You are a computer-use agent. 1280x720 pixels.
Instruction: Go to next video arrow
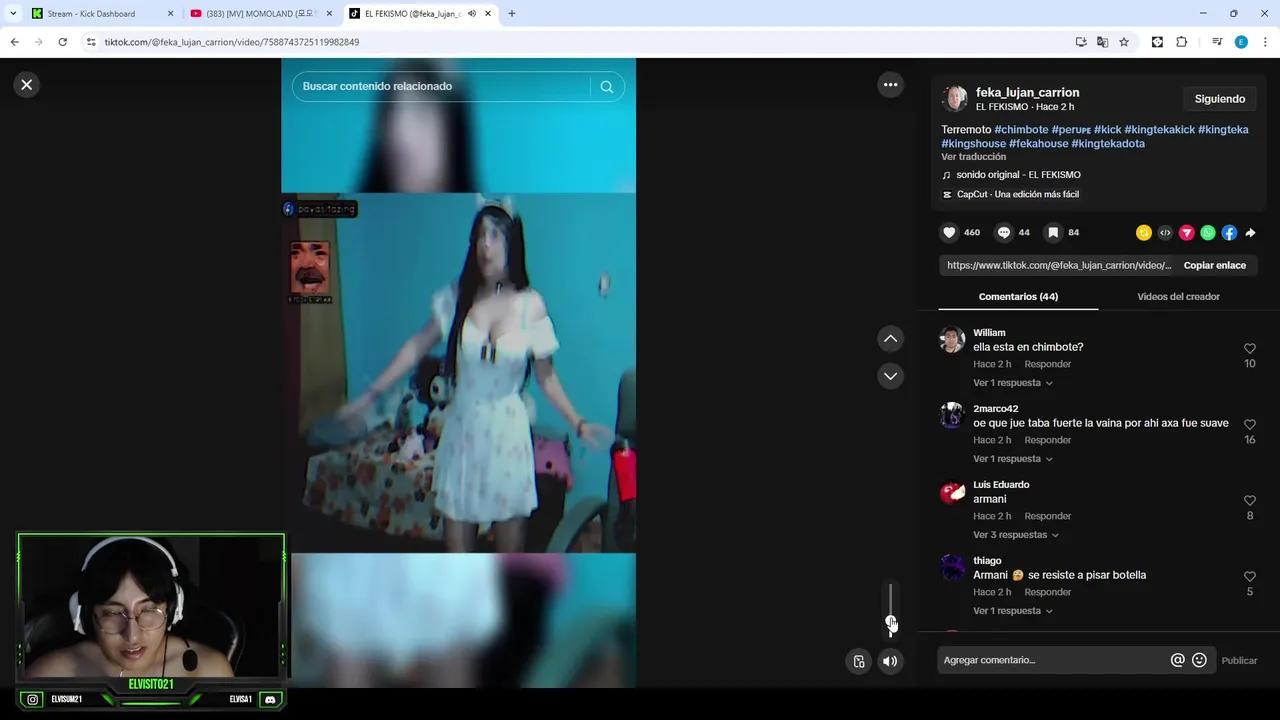coord(890,376)
